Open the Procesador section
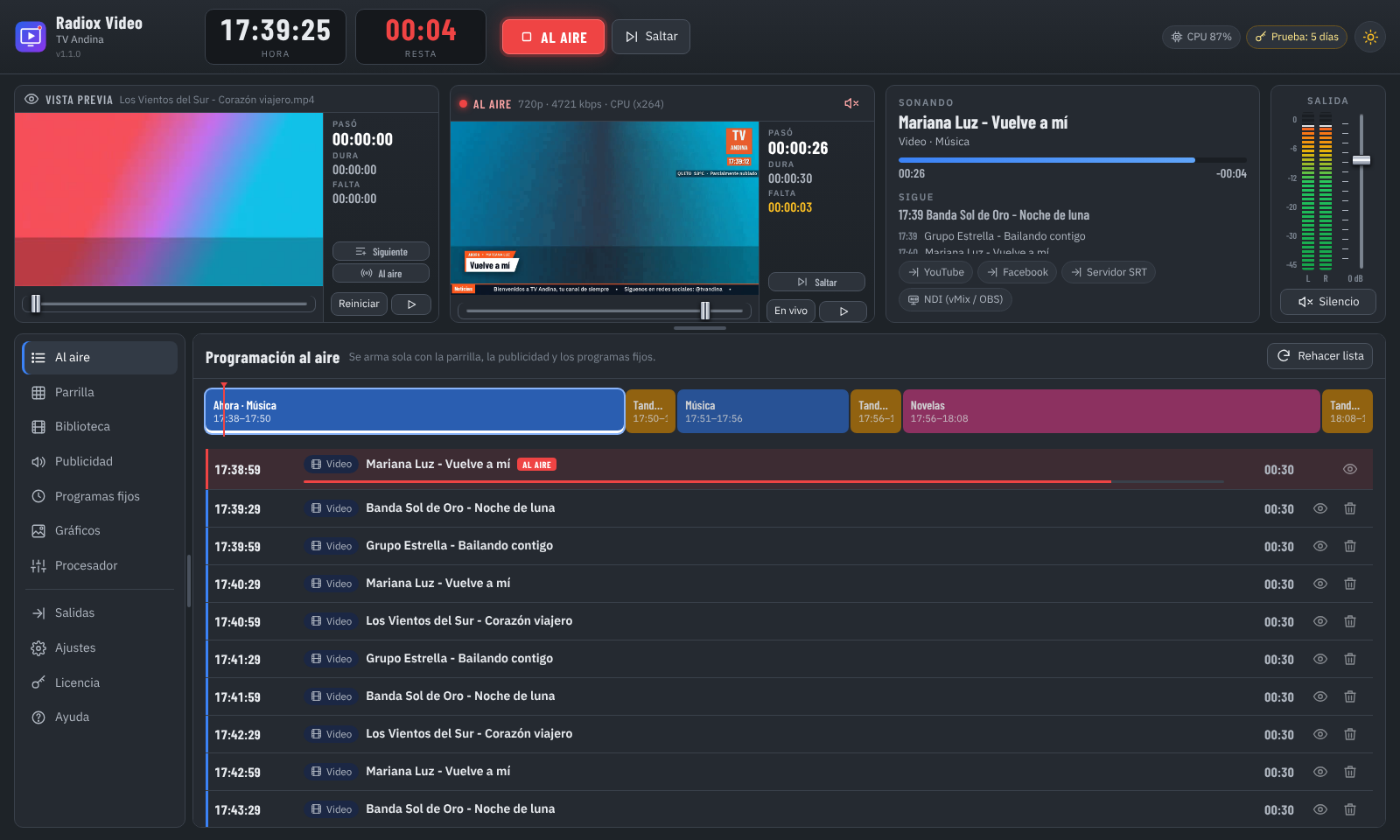The height and width of the screenshot is (840, 1400). pyautogui.click(x=100, y=566)
